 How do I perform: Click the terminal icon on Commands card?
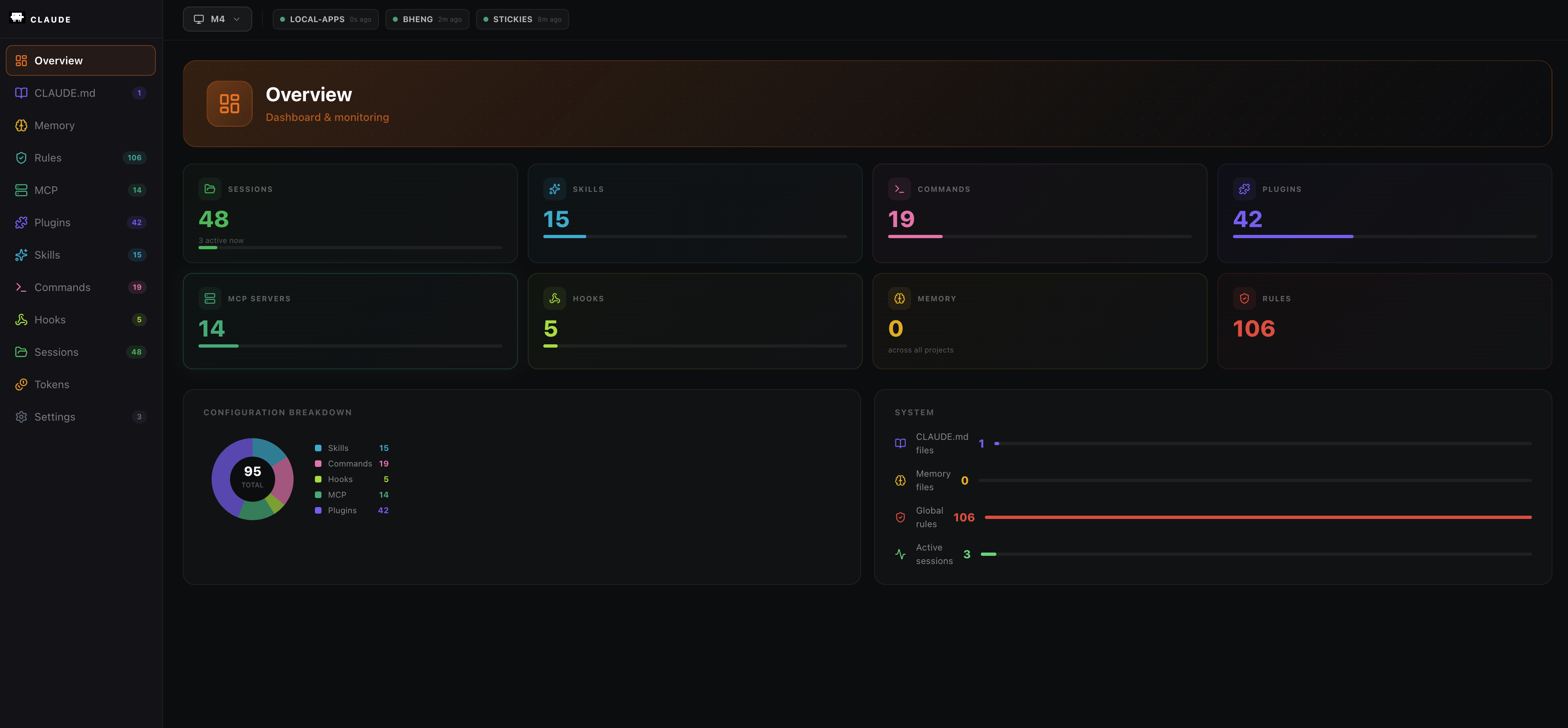click(899, 189)
